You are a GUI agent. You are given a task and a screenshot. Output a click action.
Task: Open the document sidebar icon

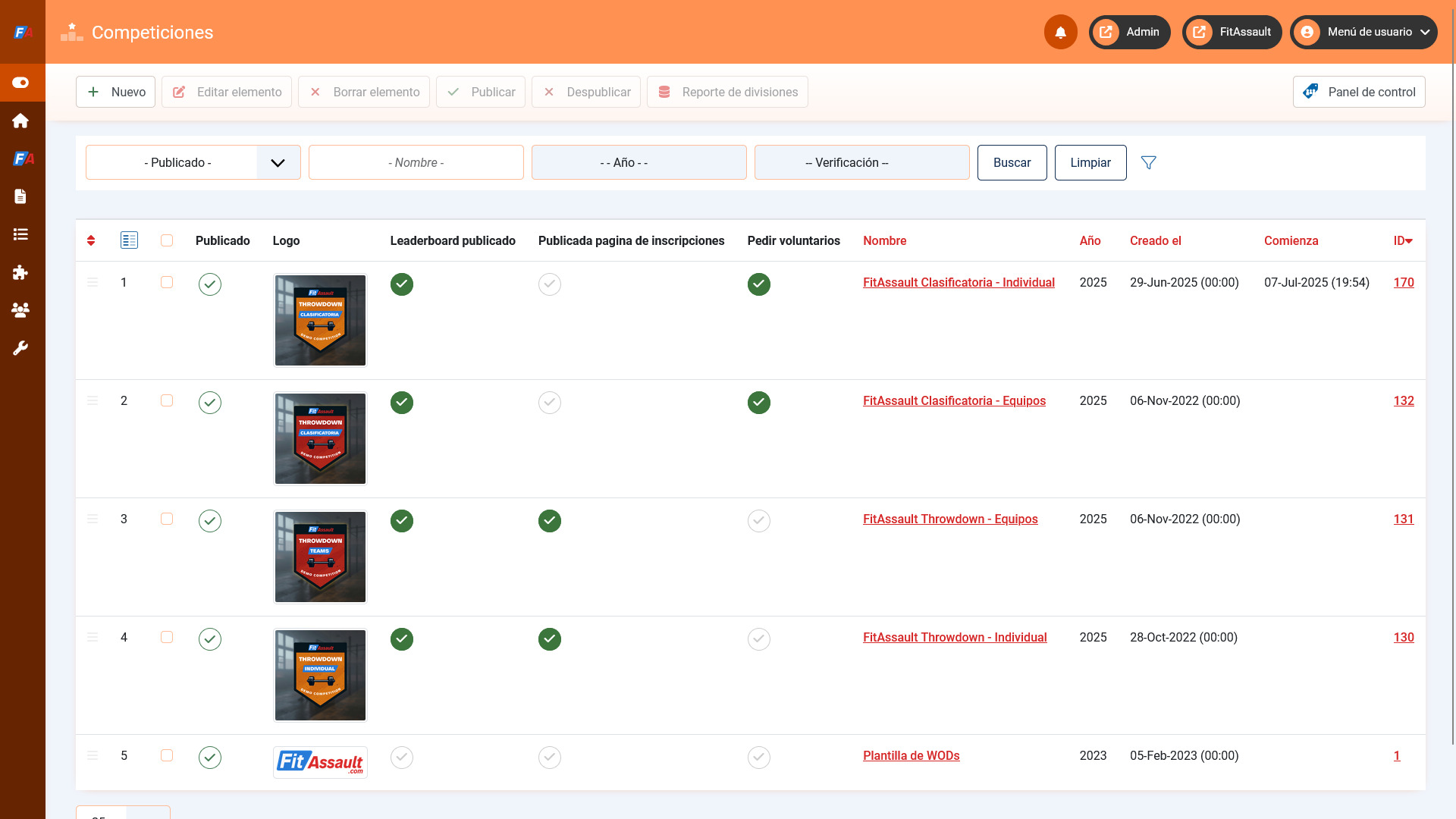click(20, 196)
